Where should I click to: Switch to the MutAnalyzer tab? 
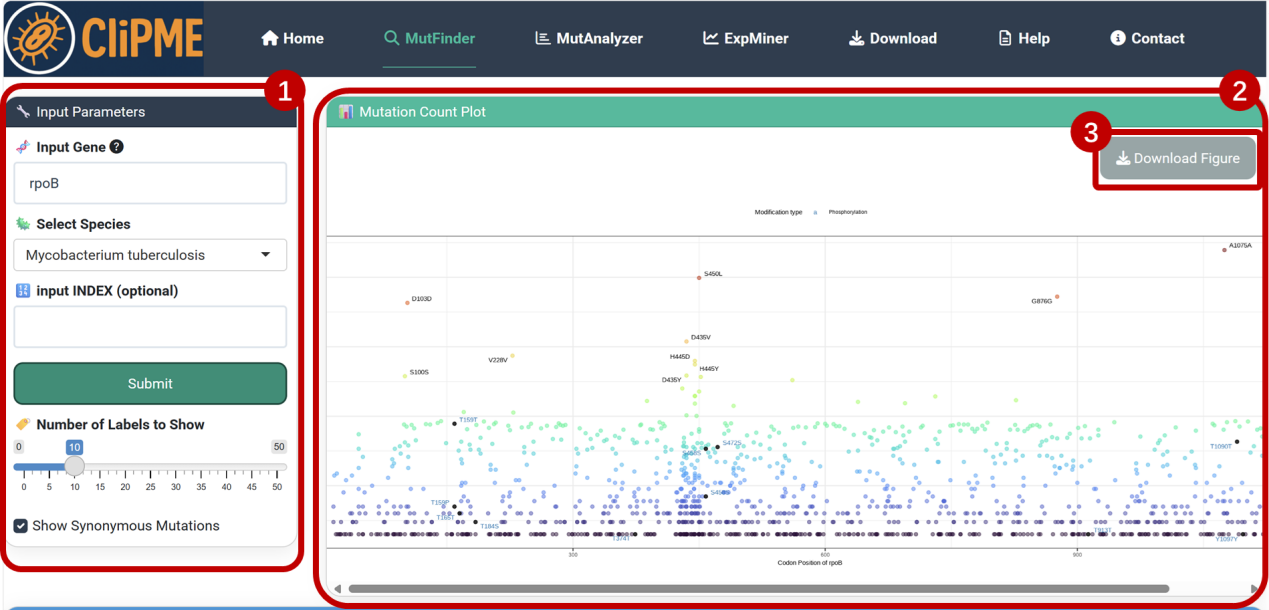tap(589, 38)
